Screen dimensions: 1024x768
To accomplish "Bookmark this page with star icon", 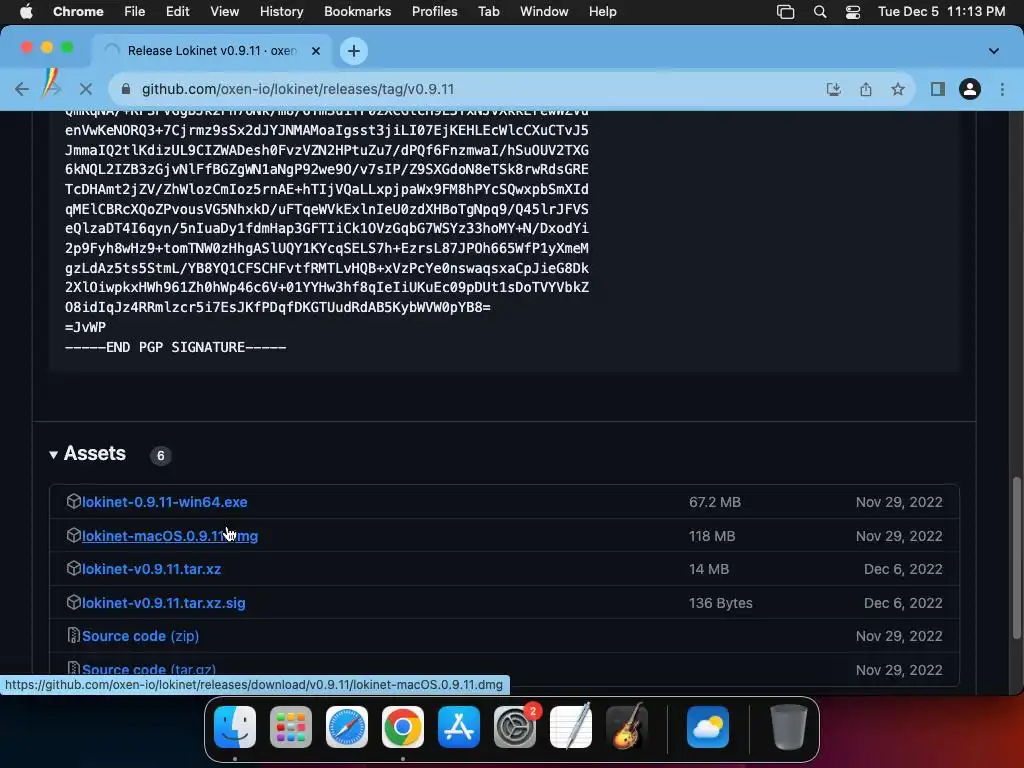I will [898, 89].
